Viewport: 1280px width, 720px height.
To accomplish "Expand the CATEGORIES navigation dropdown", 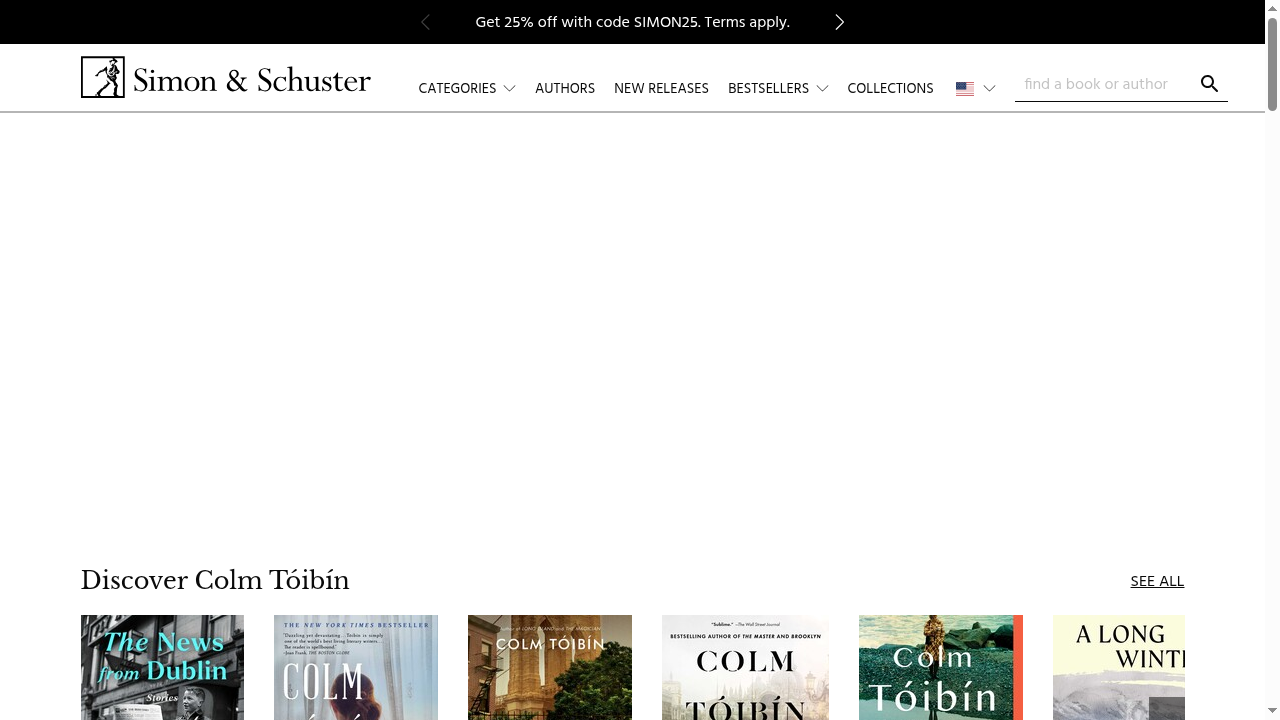I will [x=466, y=89].
